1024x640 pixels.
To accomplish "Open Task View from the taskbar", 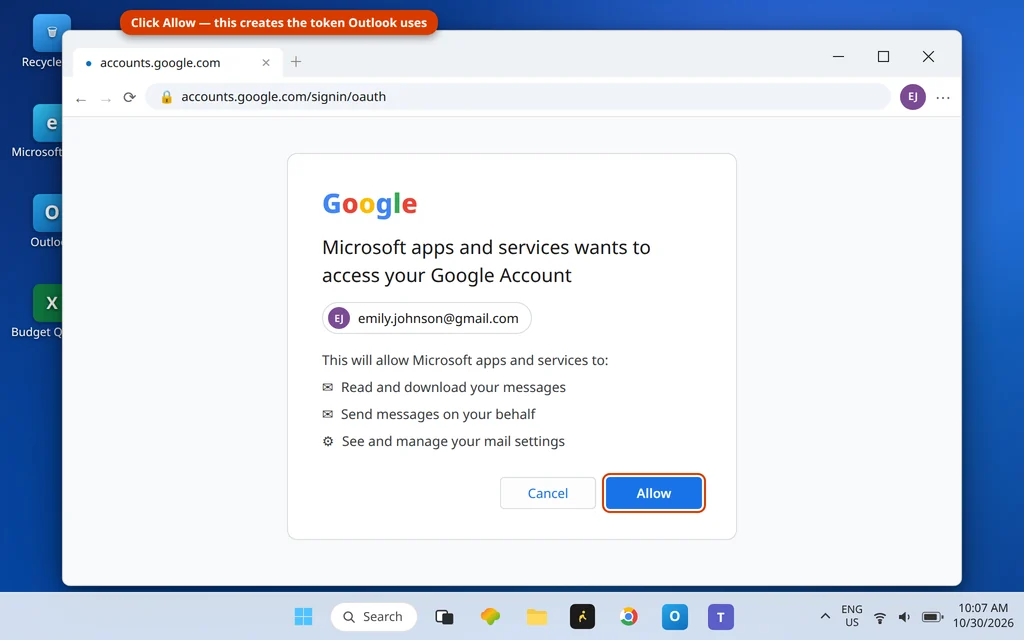I will [444, 616].
